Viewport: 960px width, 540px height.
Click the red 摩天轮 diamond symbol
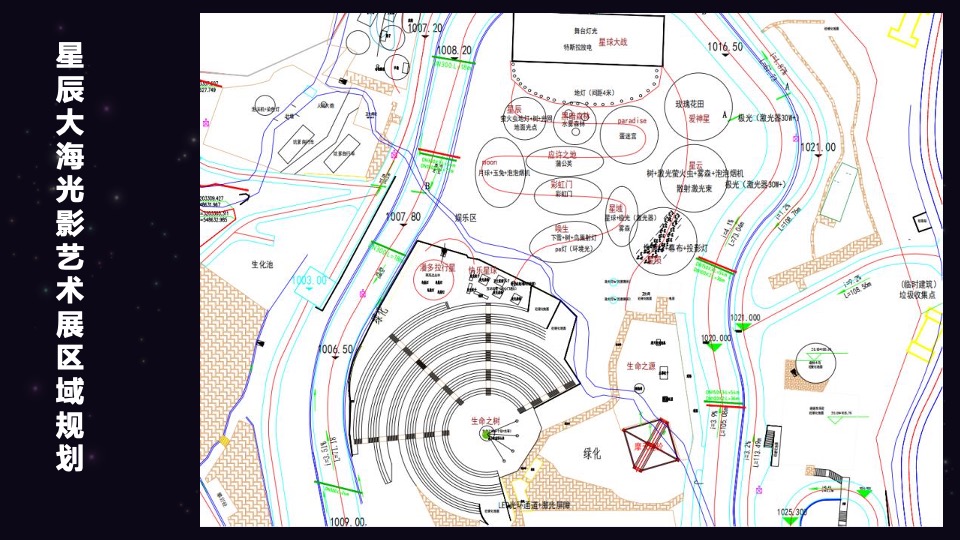tap(651, 443)
